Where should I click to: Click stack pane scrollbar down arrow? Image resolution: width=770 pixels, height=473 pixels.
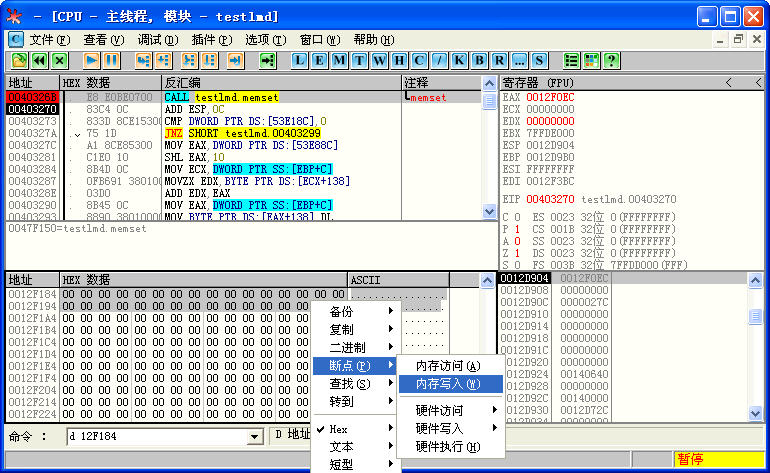click(x=756, y=414)
